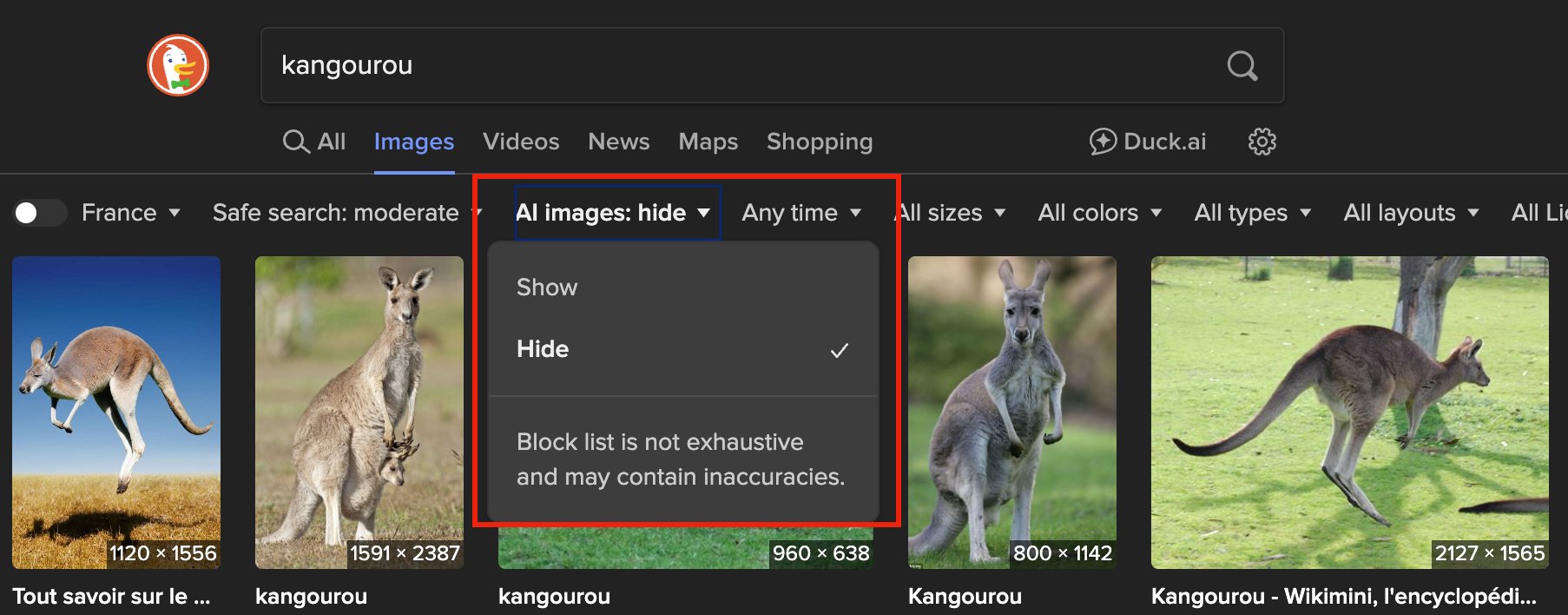Viewport: 1568px width, 615px height.
Task: Open the Maps tab
Action: (x=708, y=142)
